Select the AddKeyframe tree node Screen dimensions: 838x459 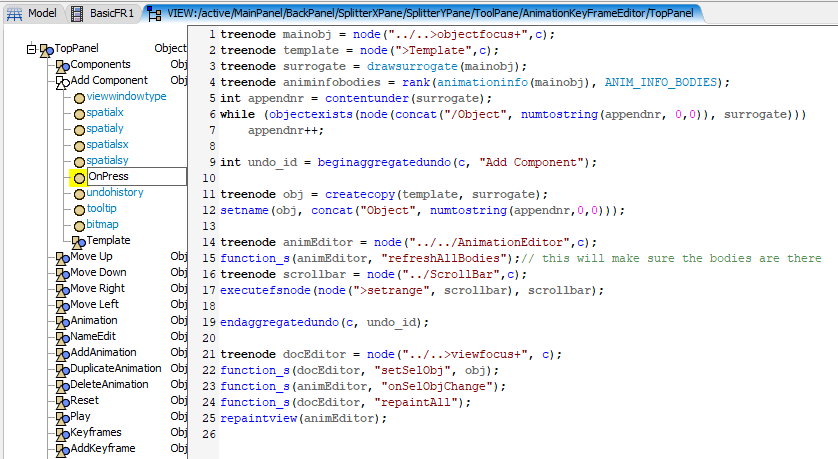[102, 449]
